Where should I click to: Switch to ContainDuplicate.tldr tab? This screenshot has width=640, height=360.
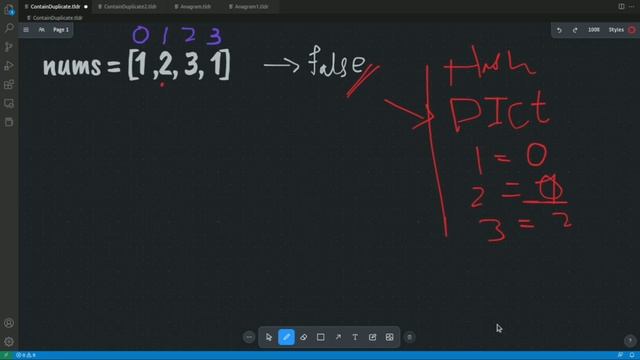(x=56, y=7)
